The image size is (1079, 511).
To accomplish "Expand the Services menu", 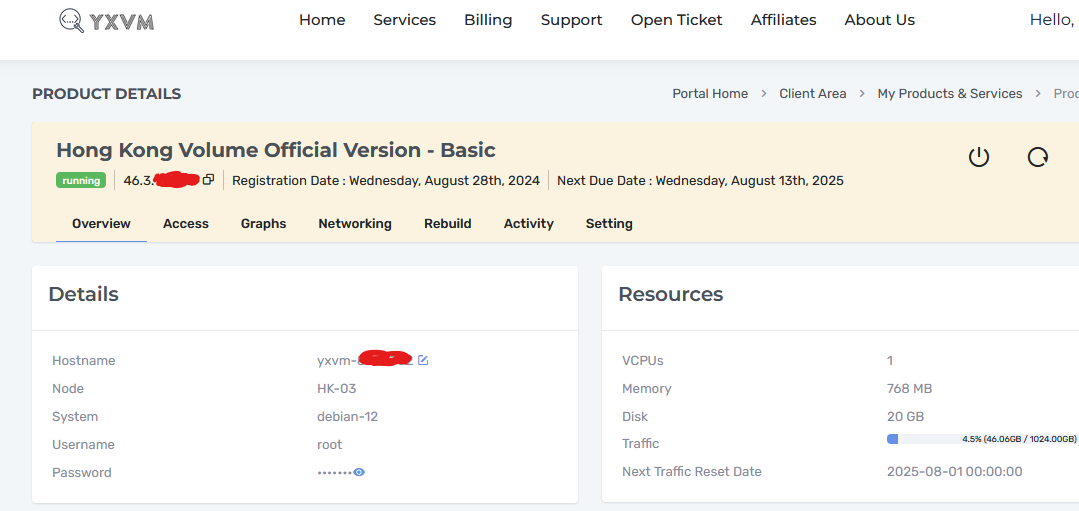I will (x=404, y=20).
